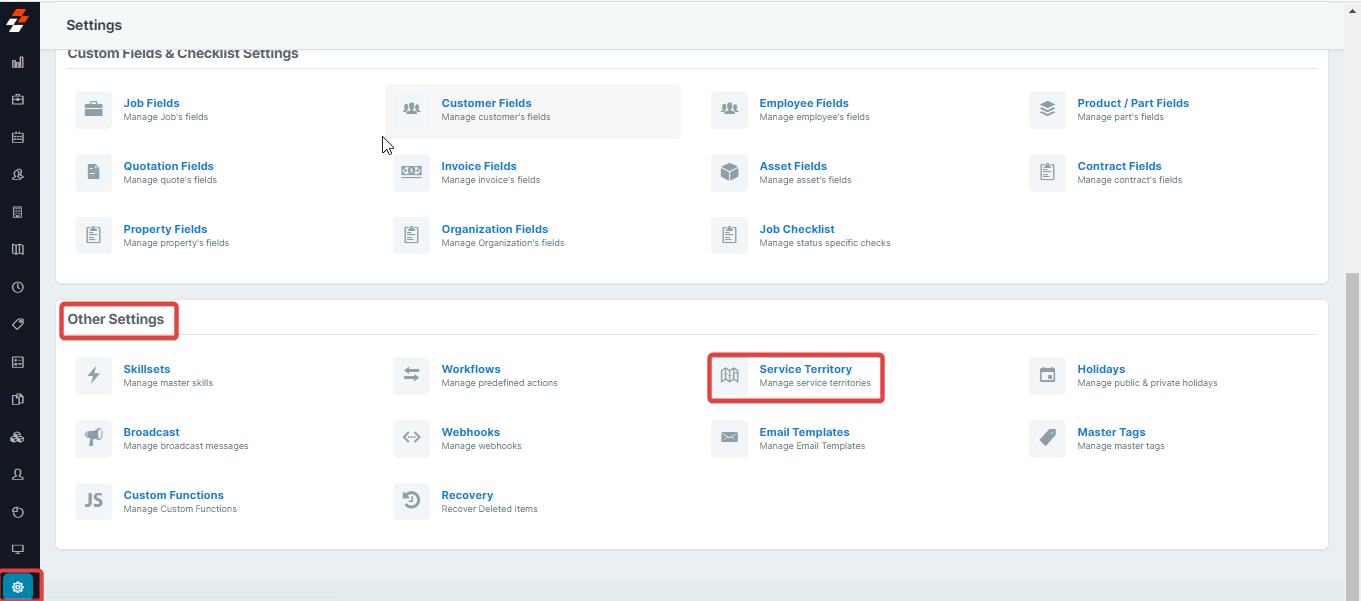Go to Invoice Fields settings
The width and height of the screenshot is (1361, 601).
(x=478, y=166)
